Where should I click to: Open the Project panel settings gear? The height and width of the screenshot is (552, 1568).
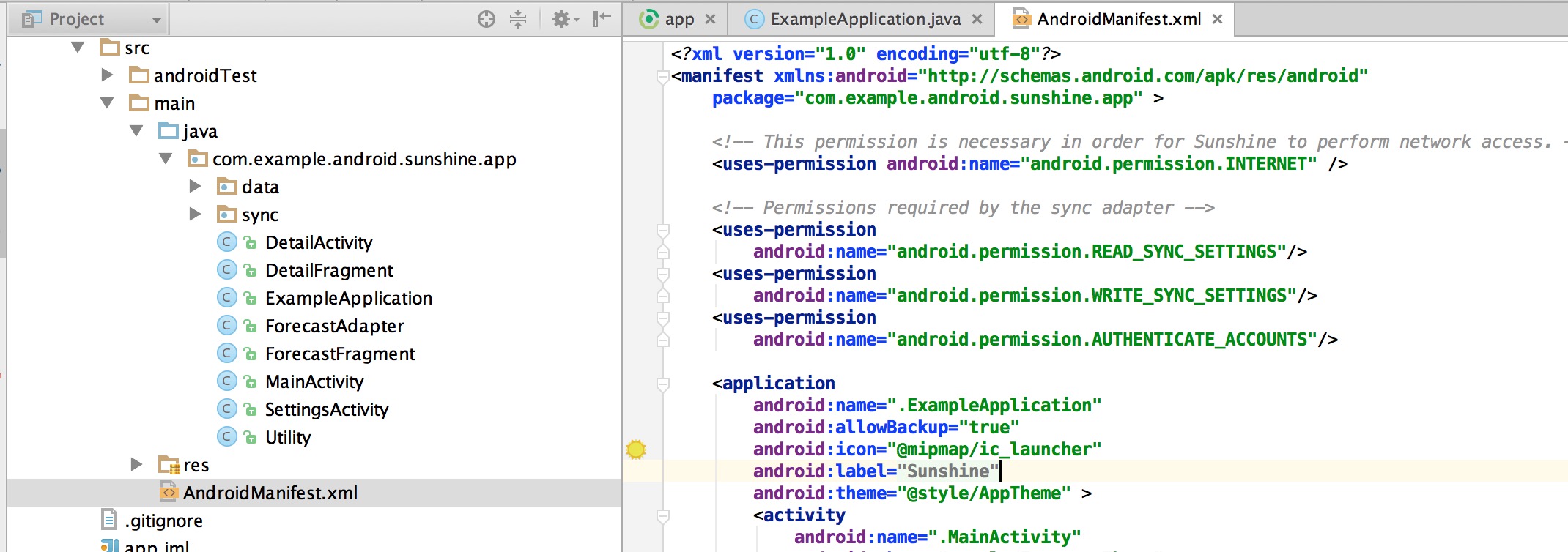[566, 19]
